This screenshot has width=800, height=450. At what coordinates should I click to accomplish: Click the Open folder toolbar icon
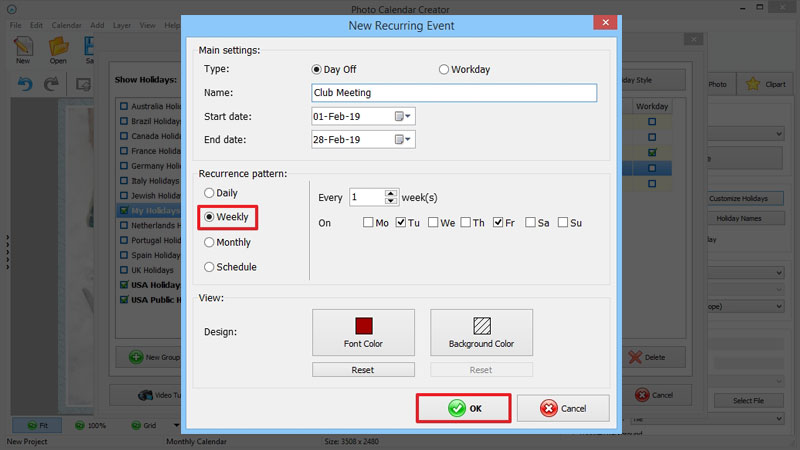[x=58, y=47]
